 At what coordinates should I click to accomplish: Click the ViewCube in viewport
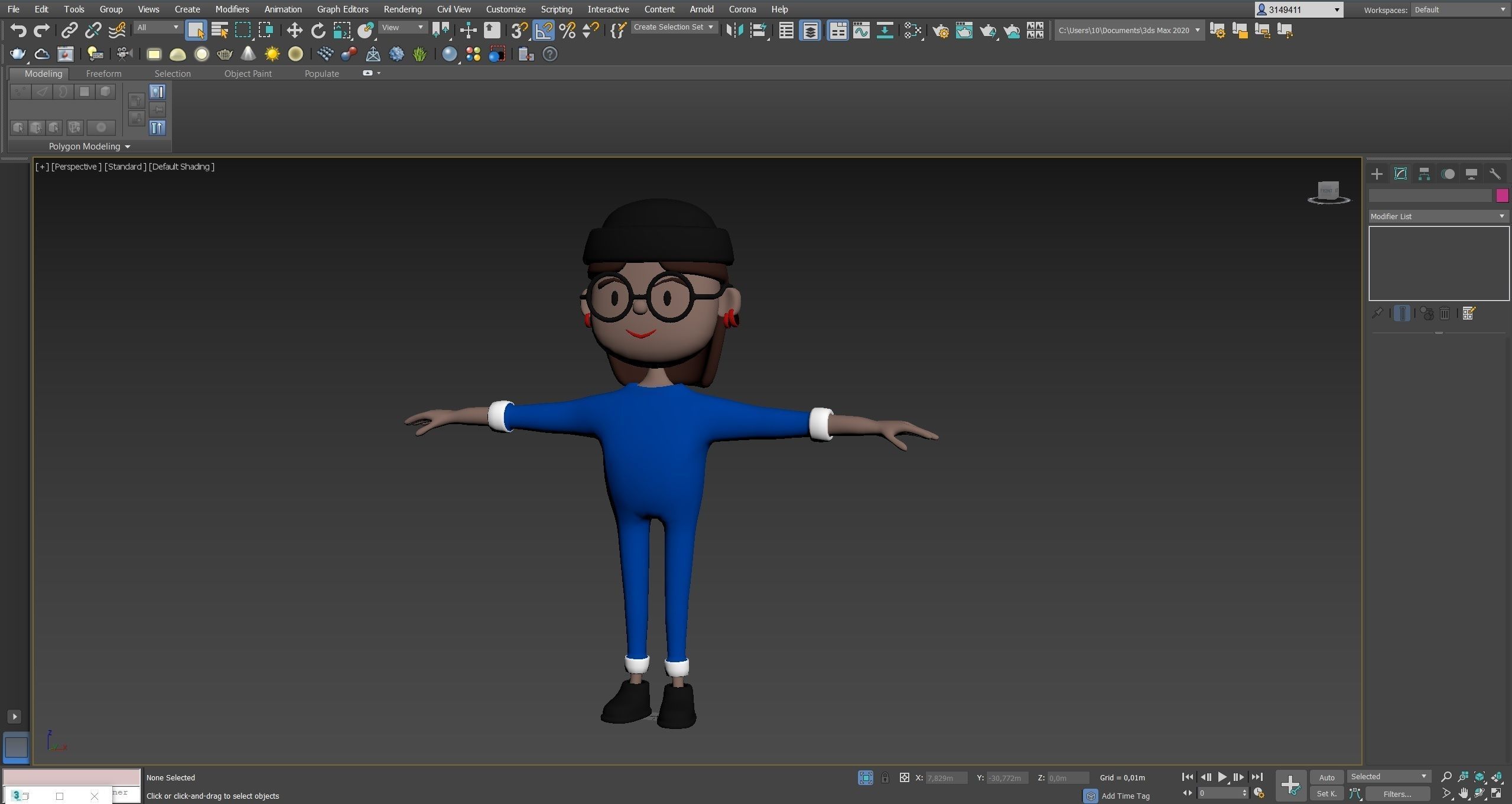(x=1329, y=191)
